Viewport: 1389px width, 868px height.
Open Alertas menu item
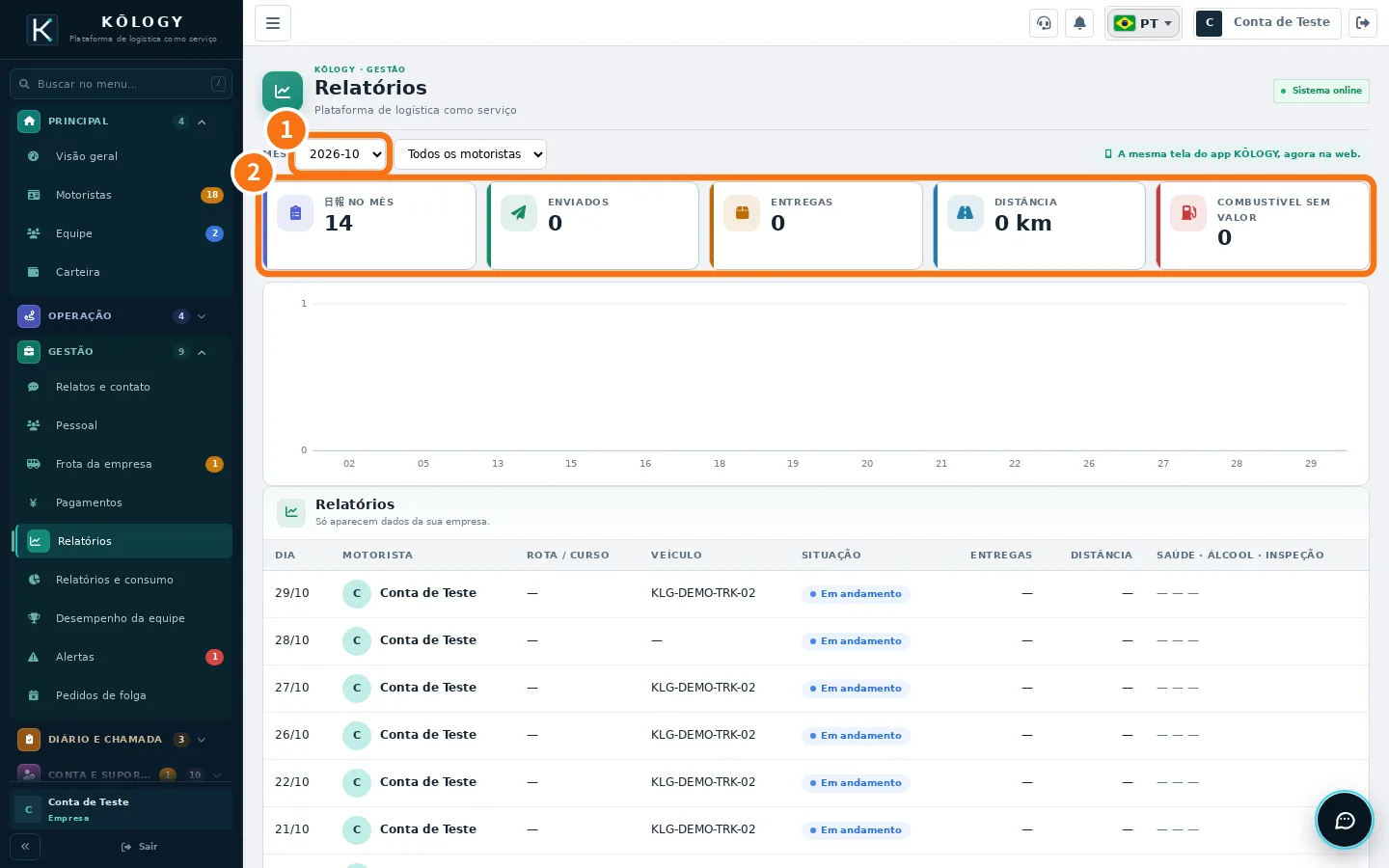[x=122, y=657]
